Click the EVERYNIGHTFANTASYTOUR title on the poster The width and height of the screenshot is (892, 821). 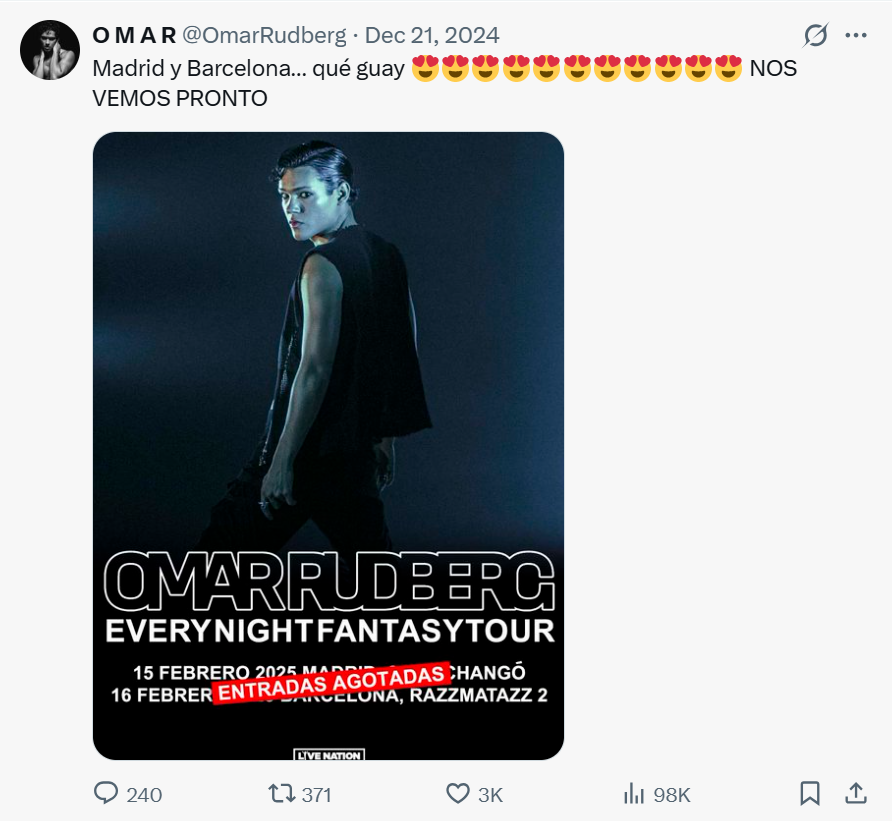[x=328, y=631]
